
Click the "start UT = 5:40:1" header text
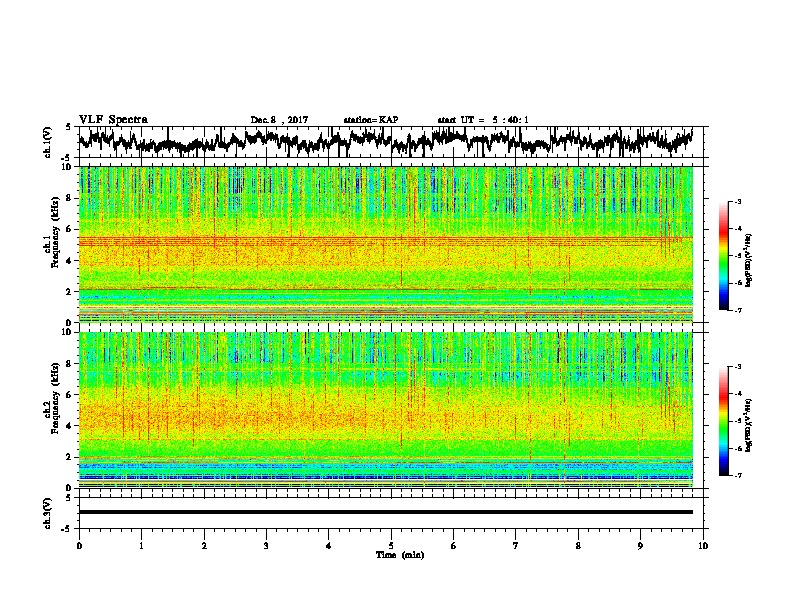(483, 120)
